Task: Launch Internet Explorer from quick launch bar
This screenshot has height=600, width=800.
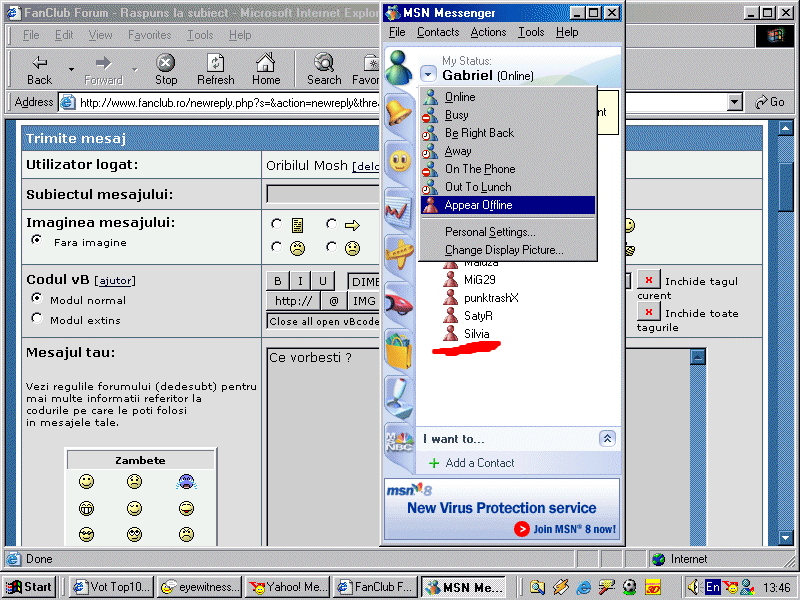Action: click(x=583, y=587)
